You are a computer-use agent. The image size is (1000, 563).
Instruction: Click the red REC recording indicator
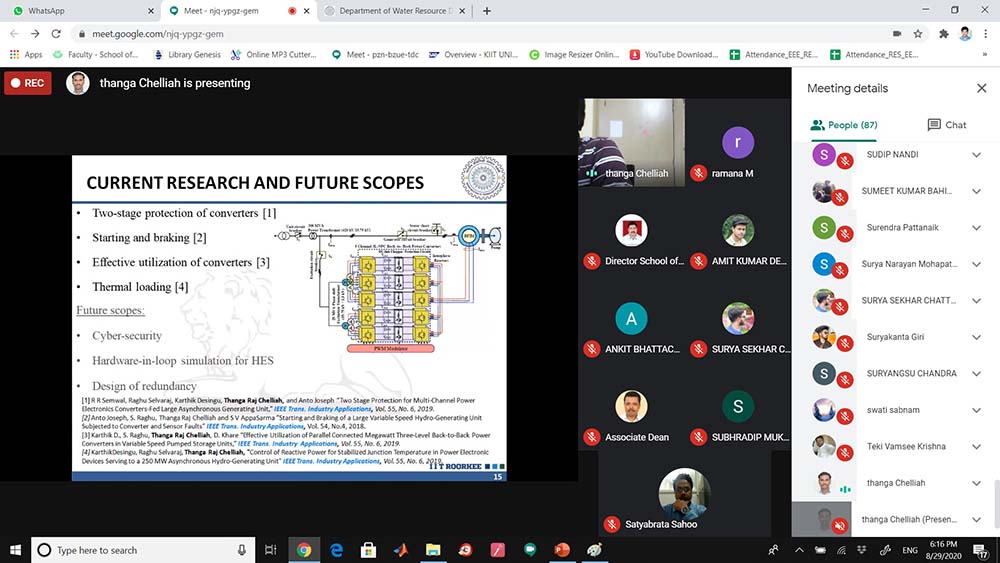click(x=27, y=83)
